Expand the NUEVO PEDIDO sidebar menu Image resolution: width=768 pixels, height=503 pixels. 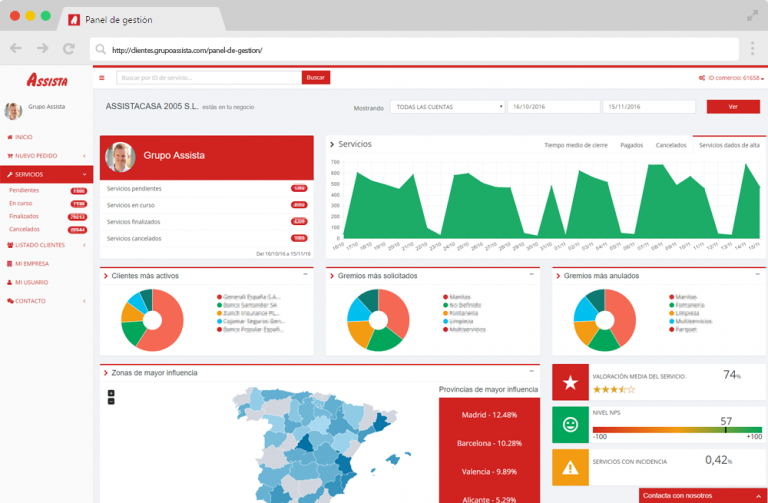pos(46,155)
